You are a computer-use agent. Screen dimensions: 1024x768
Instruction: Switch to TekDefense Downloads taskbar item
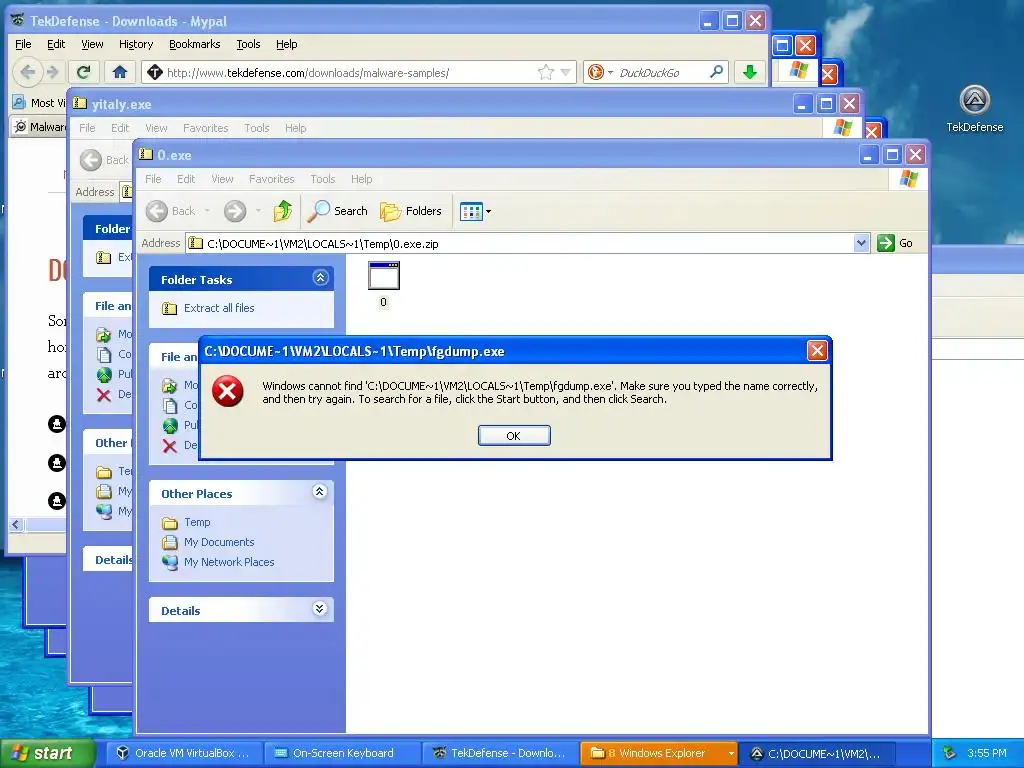pos(500,753)
